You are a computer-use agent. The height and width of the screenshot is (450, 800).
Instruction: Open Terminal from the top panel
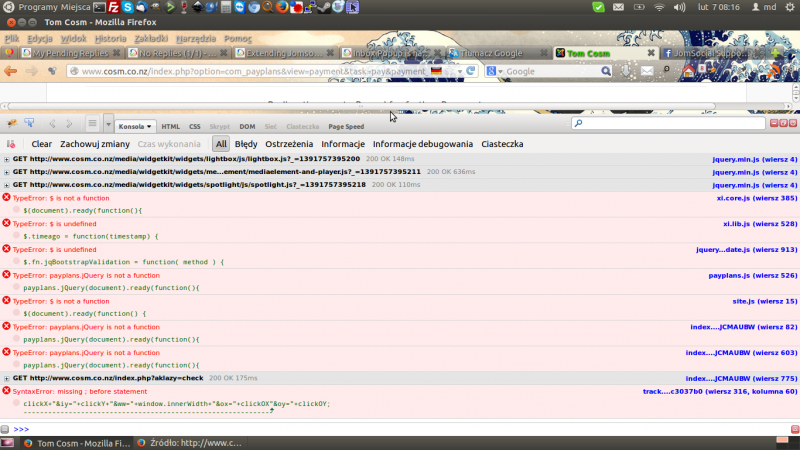pos(99,7)
